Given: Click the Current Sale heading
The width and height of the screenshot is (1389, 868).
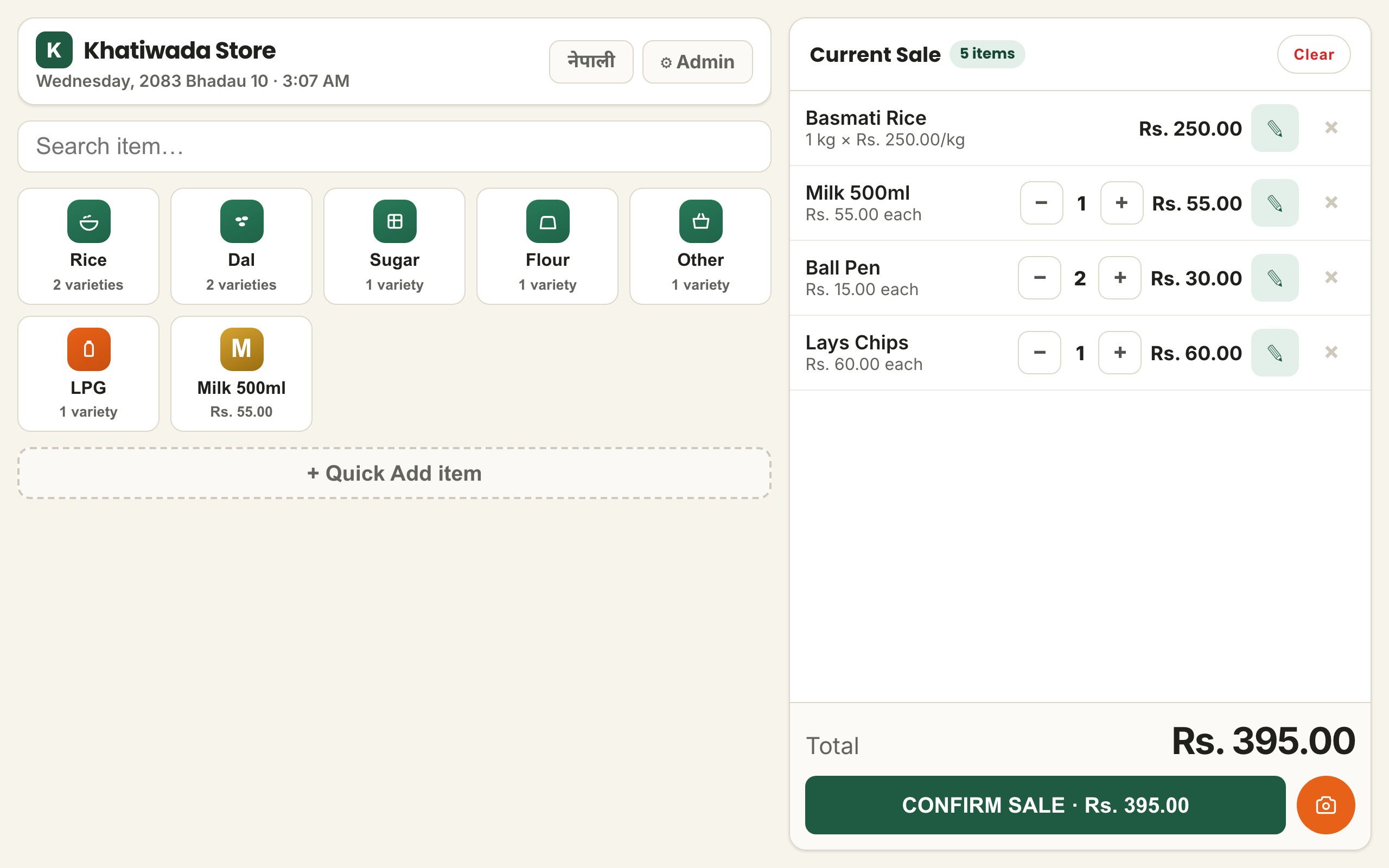Looking at the screenshot, I should point(875,55).
